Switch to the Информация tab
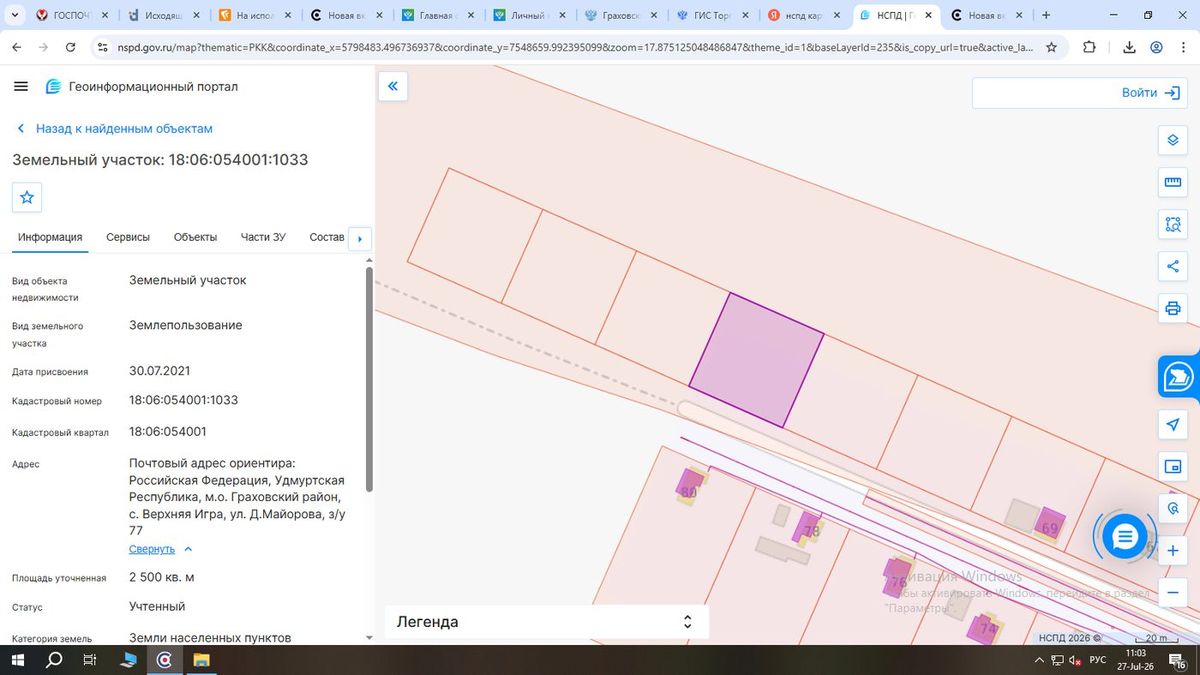The width and height of the screenshot is (1200, 675). [50, 237]
